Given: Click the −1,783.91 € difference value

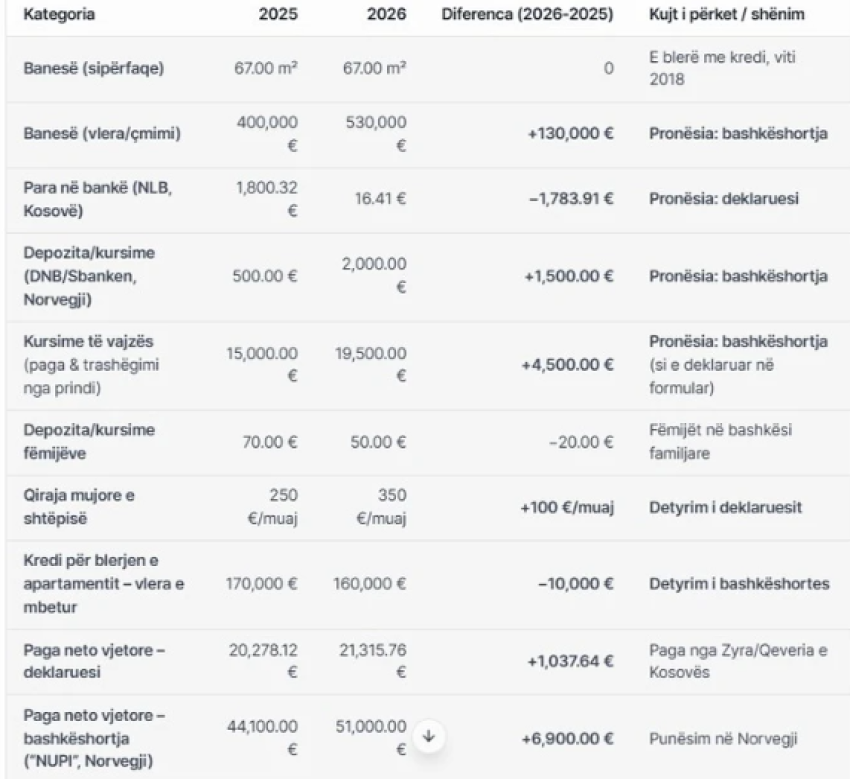Looking at the screenshot, I should [571, 198].
